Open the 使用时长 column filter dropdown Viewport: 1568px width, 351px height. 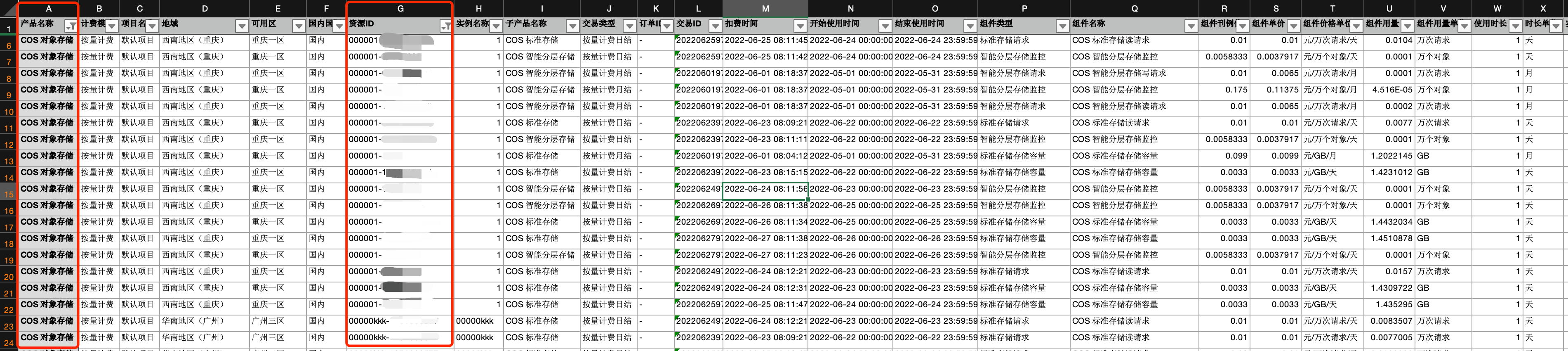click(x=1516, y=26)
